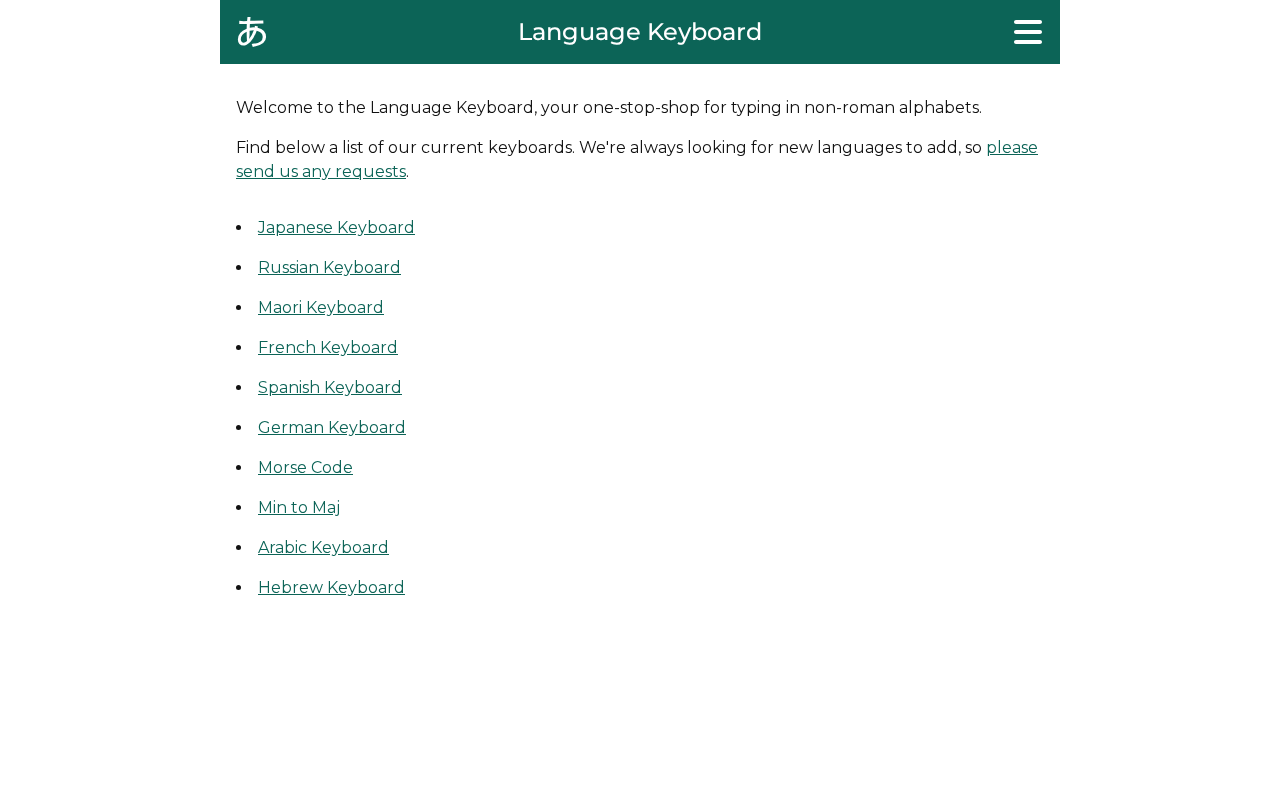Click the Japanese あ logo icon
Viewport: 1280px width, 800px height.
252,32
